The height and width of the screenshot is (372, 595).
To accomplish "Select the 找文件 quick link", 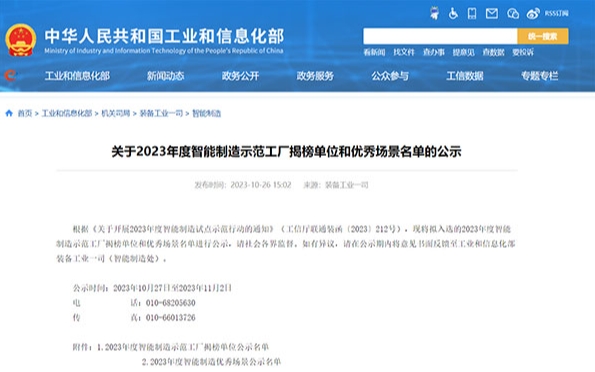I will (x=404, y=52).
